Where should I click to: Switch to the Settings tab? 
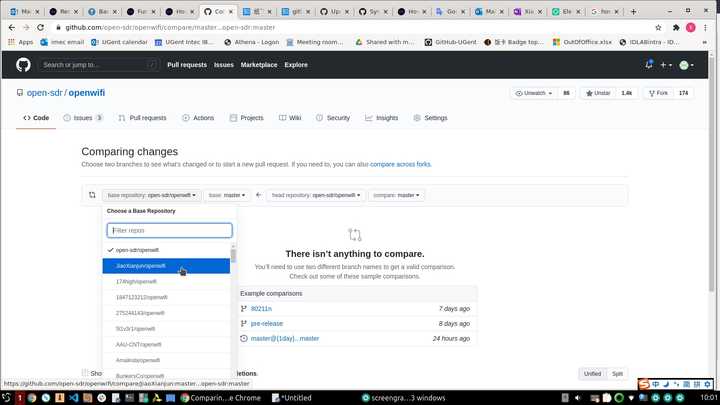[430, 118]
